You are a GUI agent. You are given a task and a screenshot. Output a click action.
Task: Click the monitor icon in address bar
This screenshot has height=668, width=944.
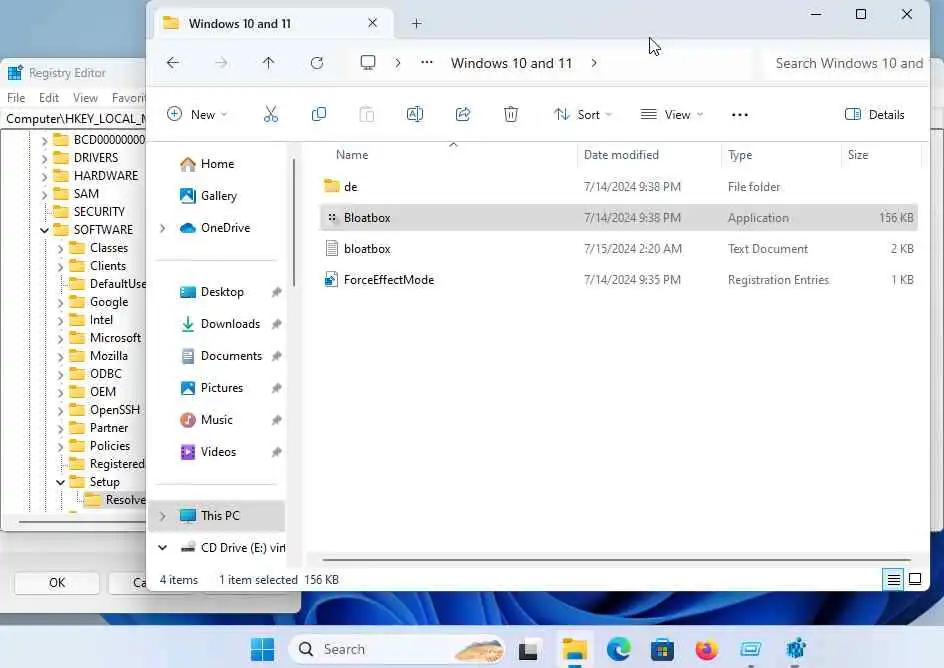click(x=368, y=63)
